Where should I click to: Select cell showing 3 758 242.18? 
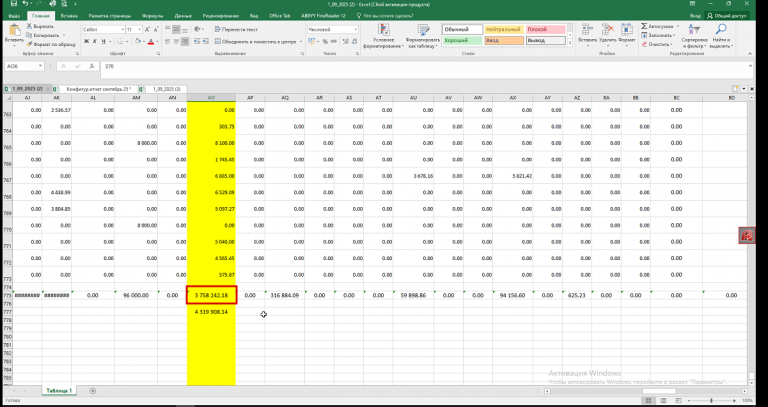tap(212, 295)
